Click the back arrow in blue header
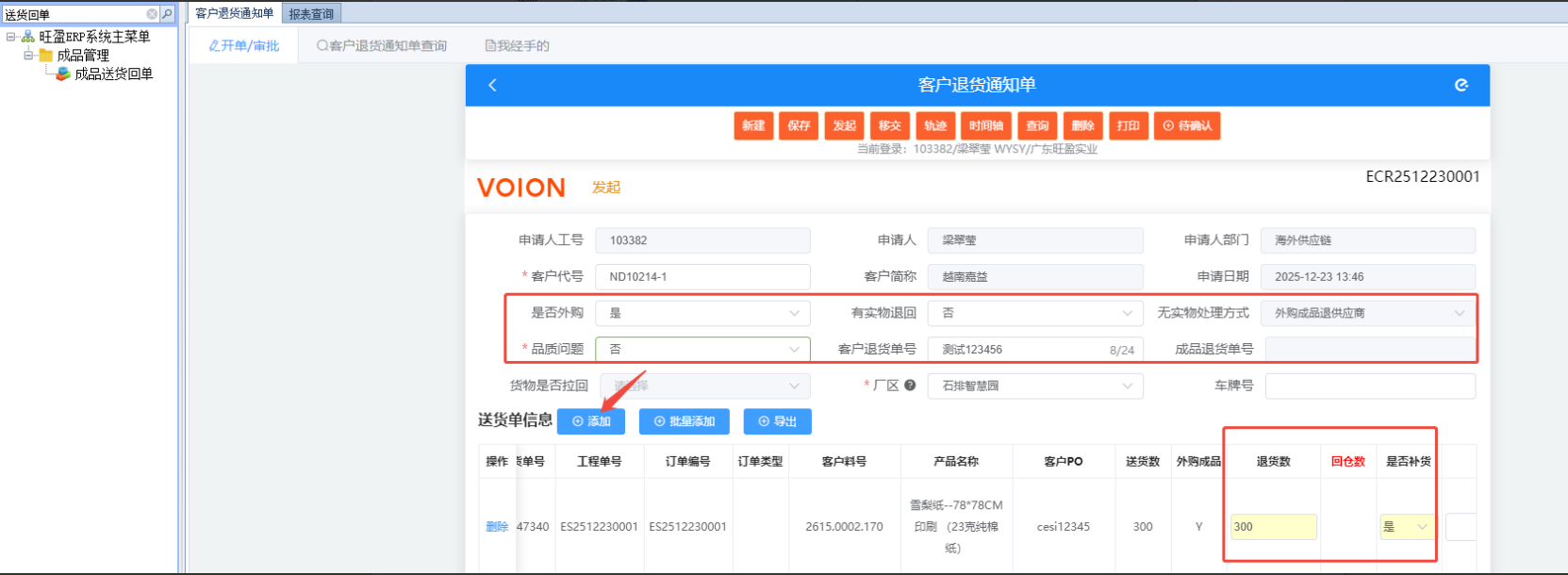This screenshot has height=575, width=1568. click(492, 85)
